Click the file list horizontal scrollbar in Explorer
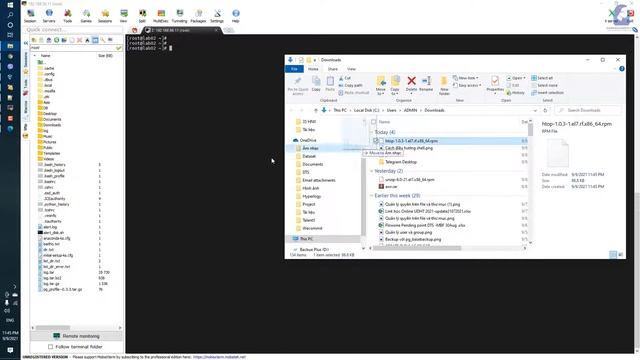The width and height of the screenshot is (640, 360). (417, 248)
